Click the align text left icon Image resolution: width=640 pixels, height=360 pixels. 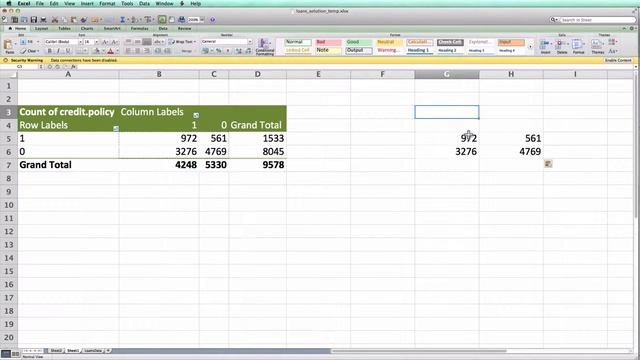click(x=129, y=51)
